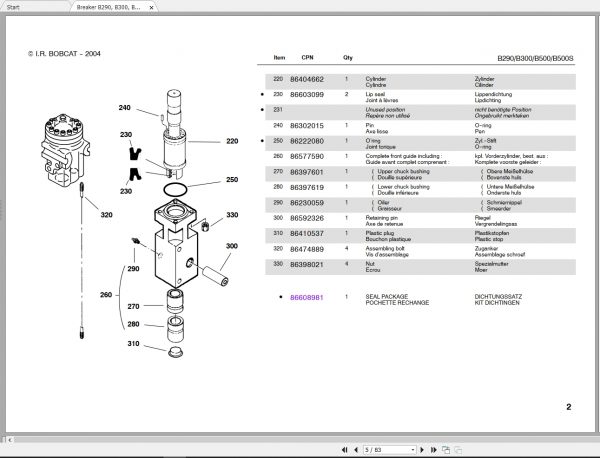Viewport: 600px width, 458px height.
Task: Click the horizontal scrollbar track
Action: pyautogui.click(x=302, y=440)
